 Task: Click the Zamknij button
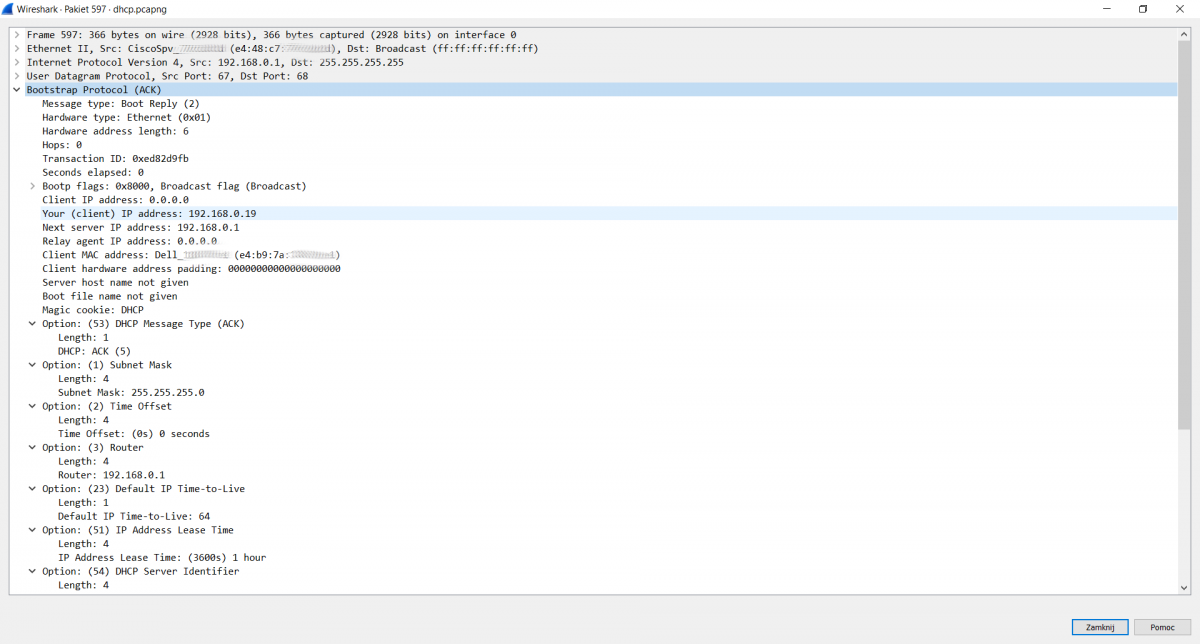pyautogui.click(x=1099, y=627)
